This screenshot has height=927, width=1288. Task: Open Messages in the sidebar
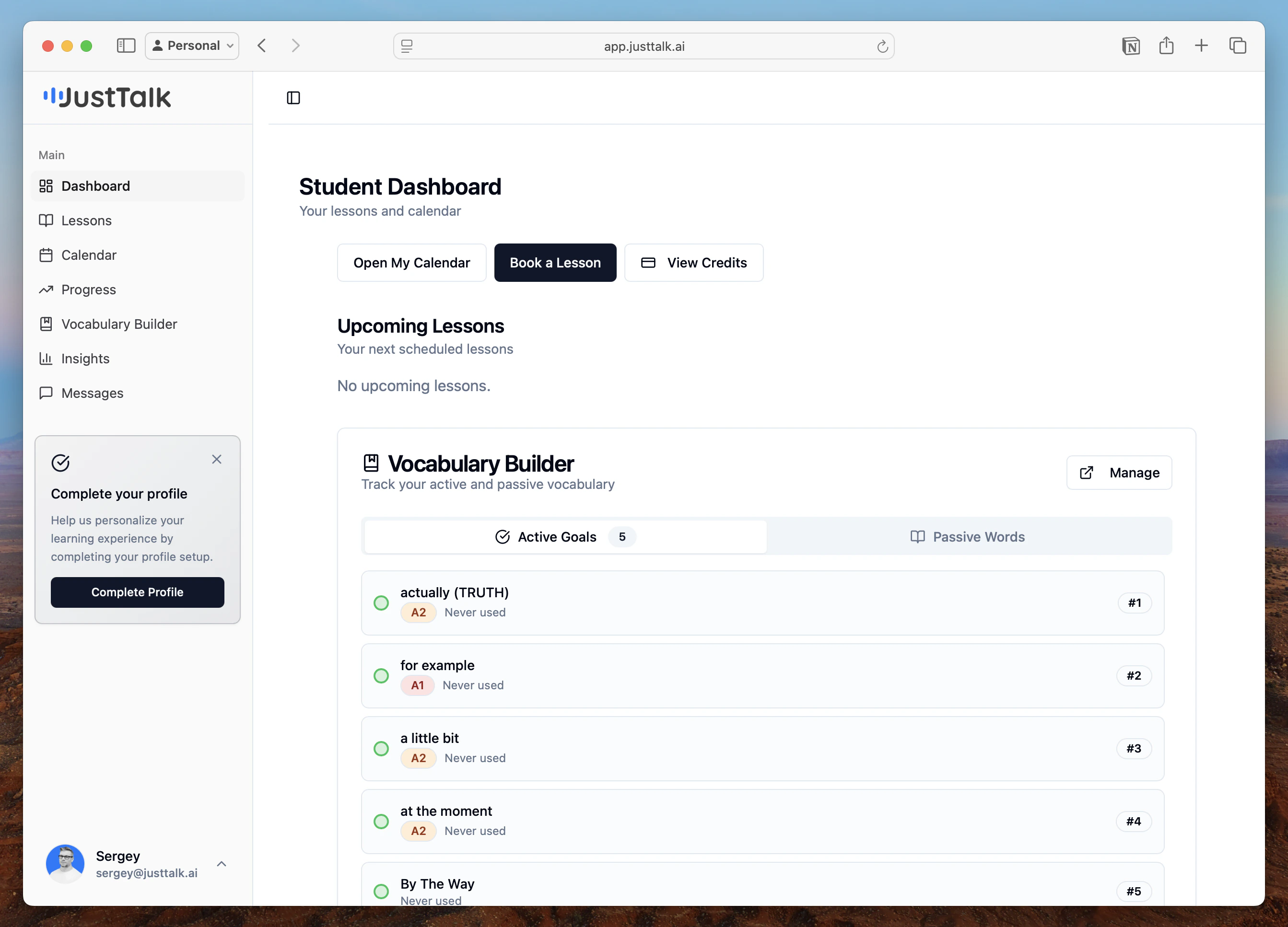(138, 393)
